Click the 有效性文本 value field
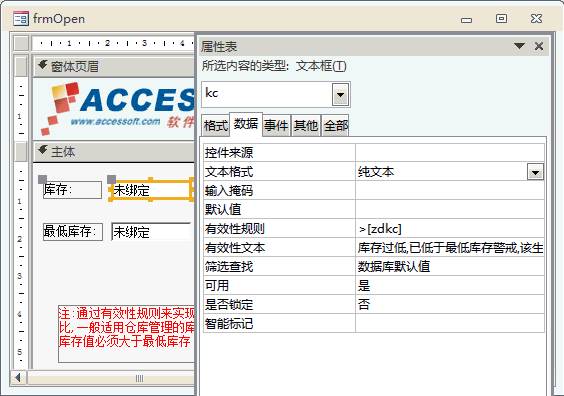This screenshot has height=396, width=564. (450, 248)
